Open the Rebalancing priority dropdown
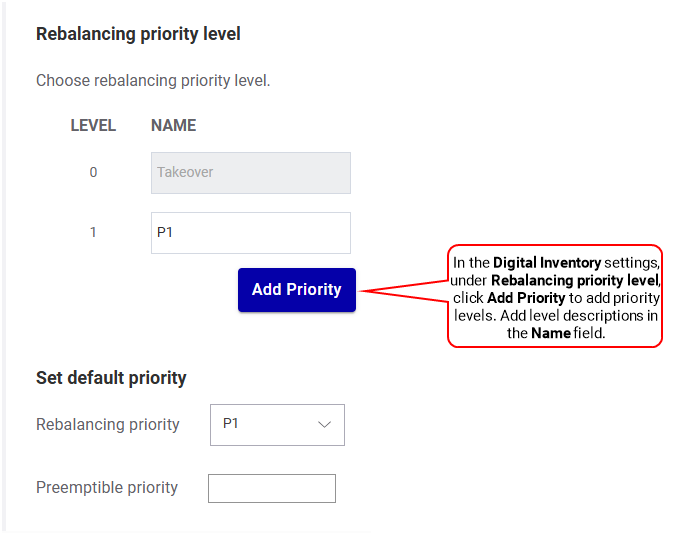This screenshot has height=535, width=674. point(277,424)
